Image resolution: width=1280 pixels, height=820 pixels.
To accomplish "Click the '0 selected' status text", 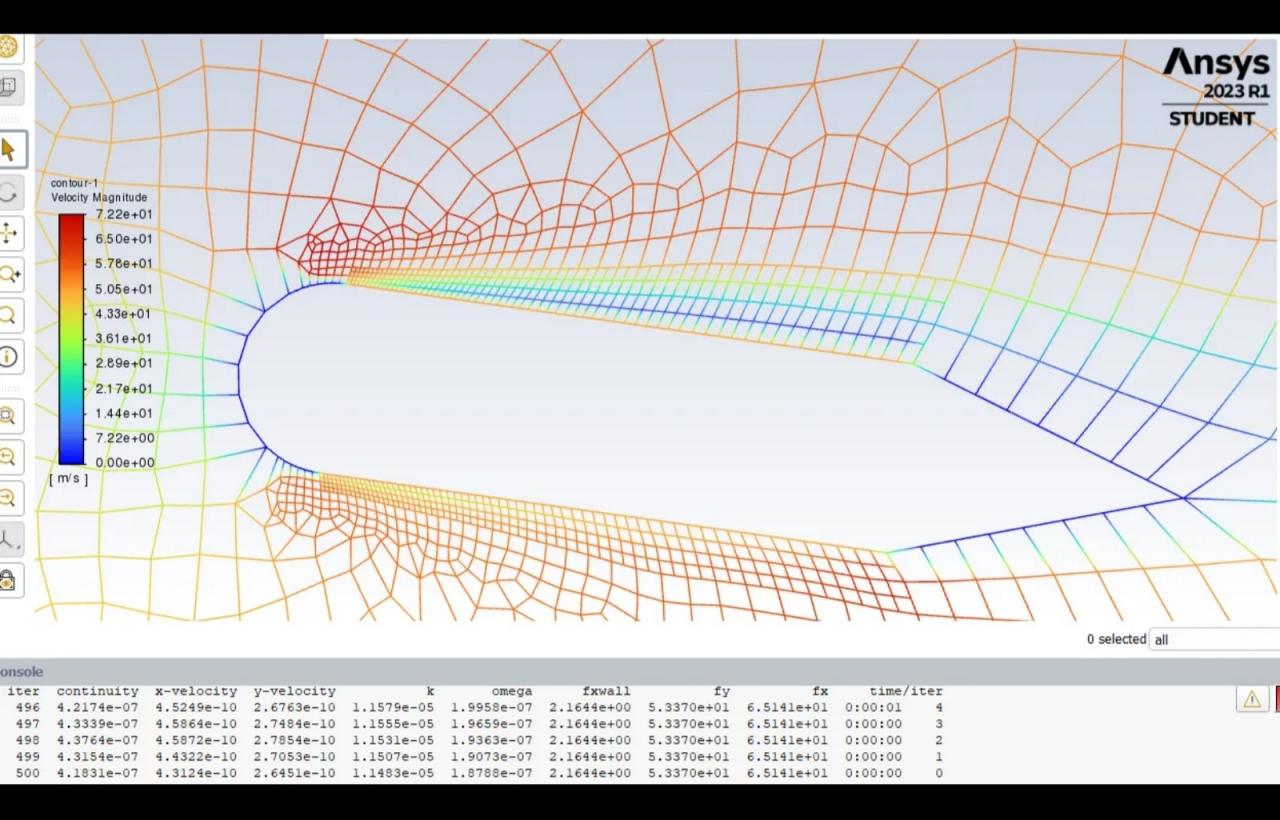I will click(x=1116, y=639).
